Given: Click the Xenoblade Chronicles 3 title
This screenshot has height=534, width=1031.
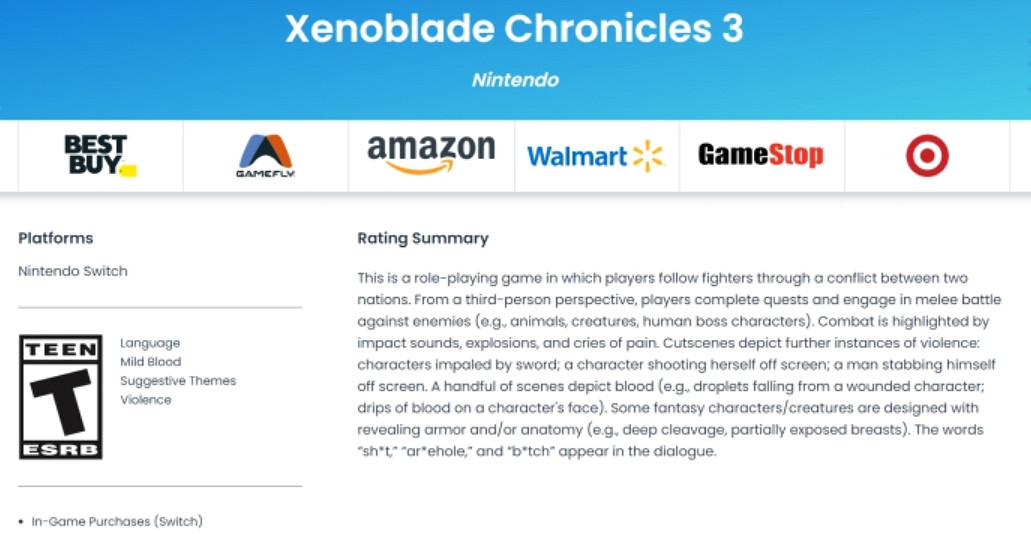Looking at the screenshot, I should click(514, 29).
